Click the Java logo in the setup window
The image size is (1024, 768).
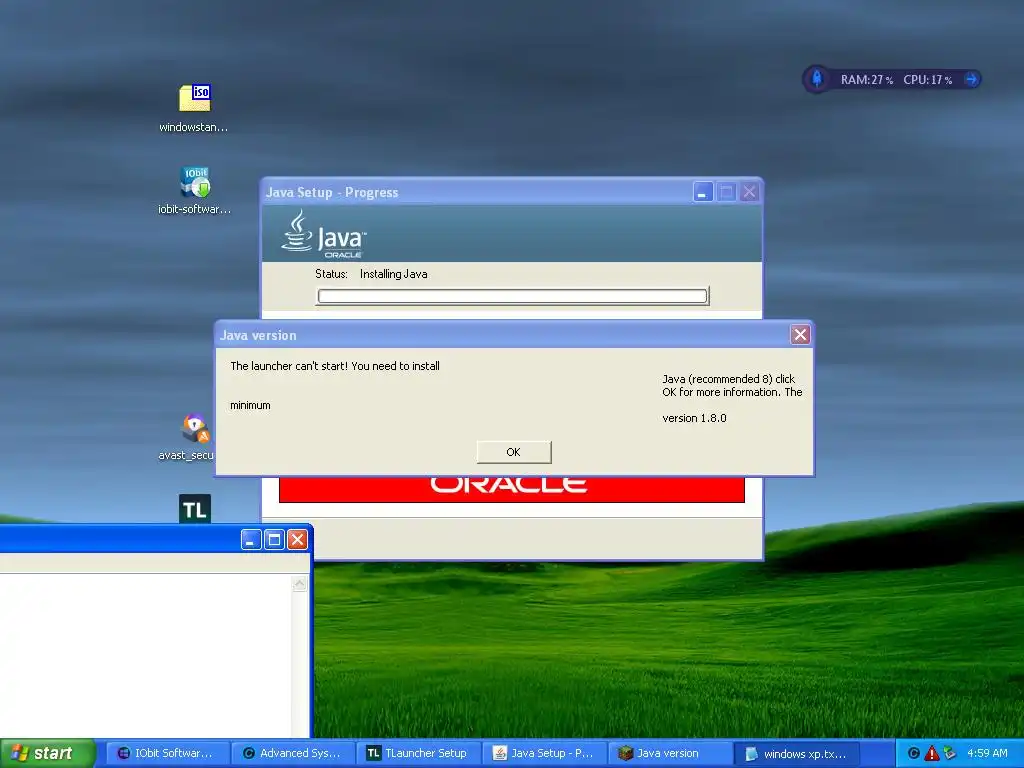pyautogui.click(x=324, y=233)
